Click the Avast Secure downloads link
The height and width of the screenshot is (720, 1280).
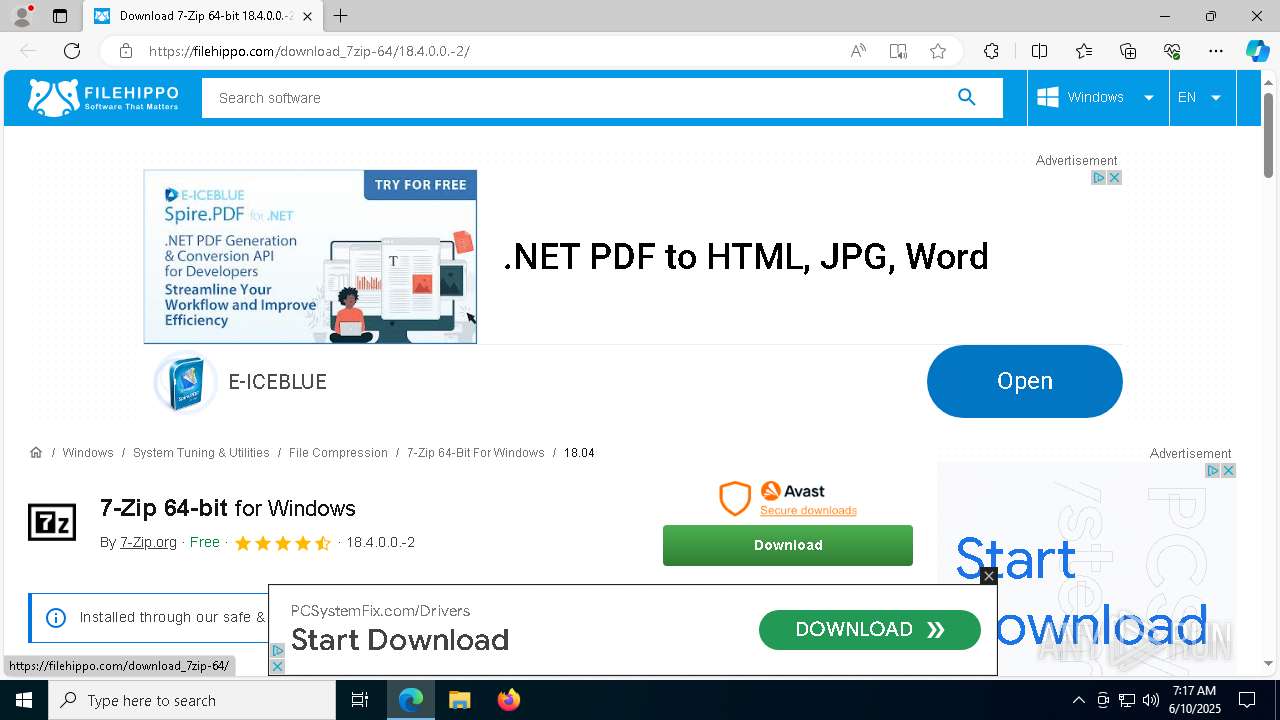pyautogui.click(x=808, y=510)
